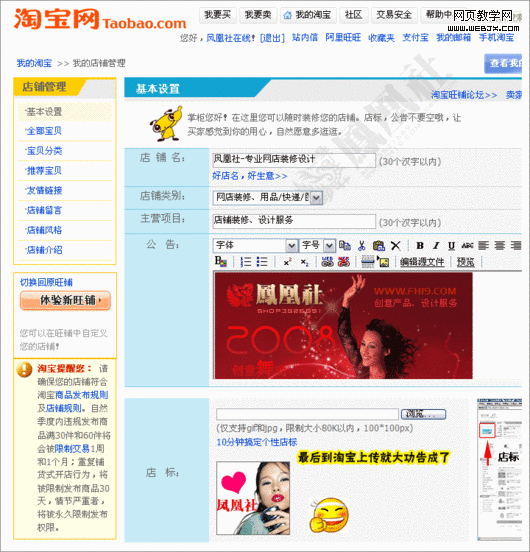This screenshot has height=552, width=530.
Task: Insert a web hyperlink
Action: pyautogui.click(x=327, y=262)
